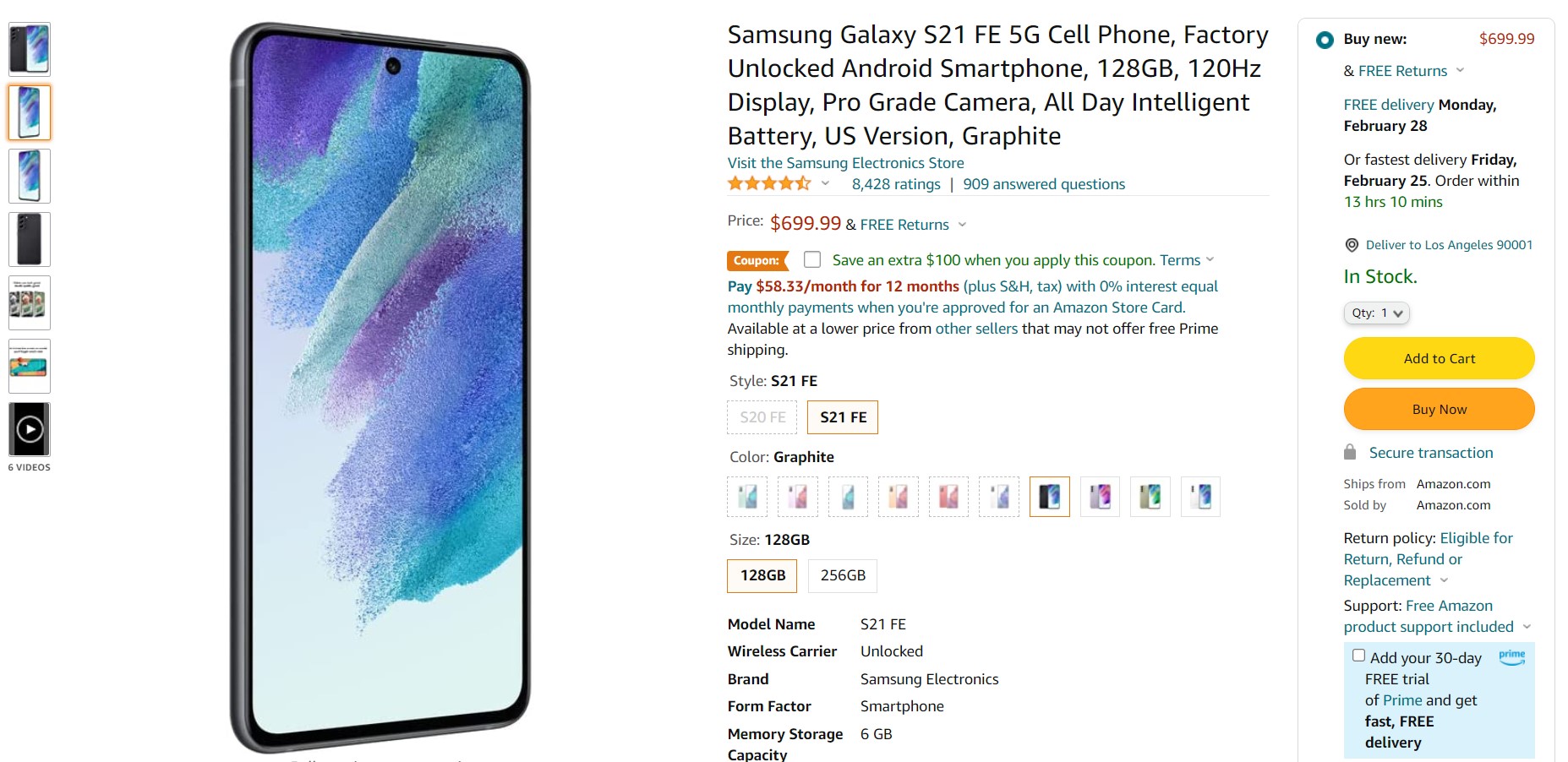Select the Lavender S21 FE color swatch

[x=1100, y=497]
